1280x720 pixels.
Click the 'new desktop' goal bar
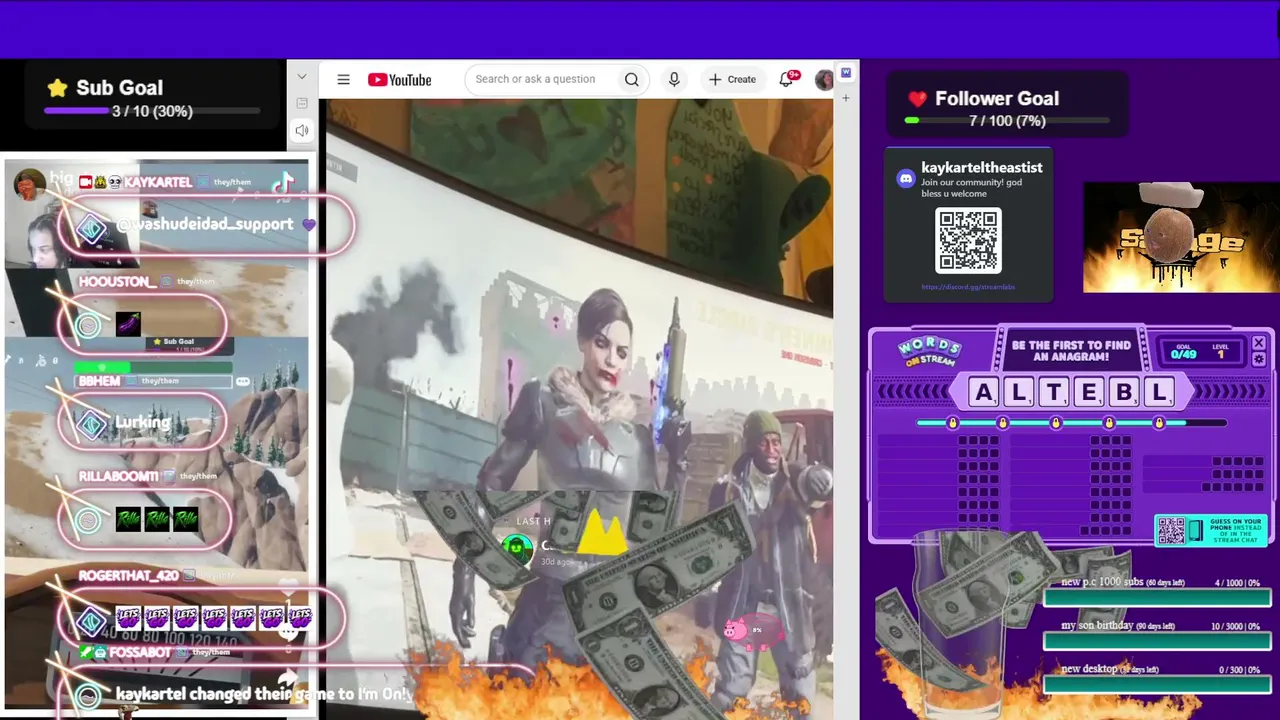click(1155, 684)
